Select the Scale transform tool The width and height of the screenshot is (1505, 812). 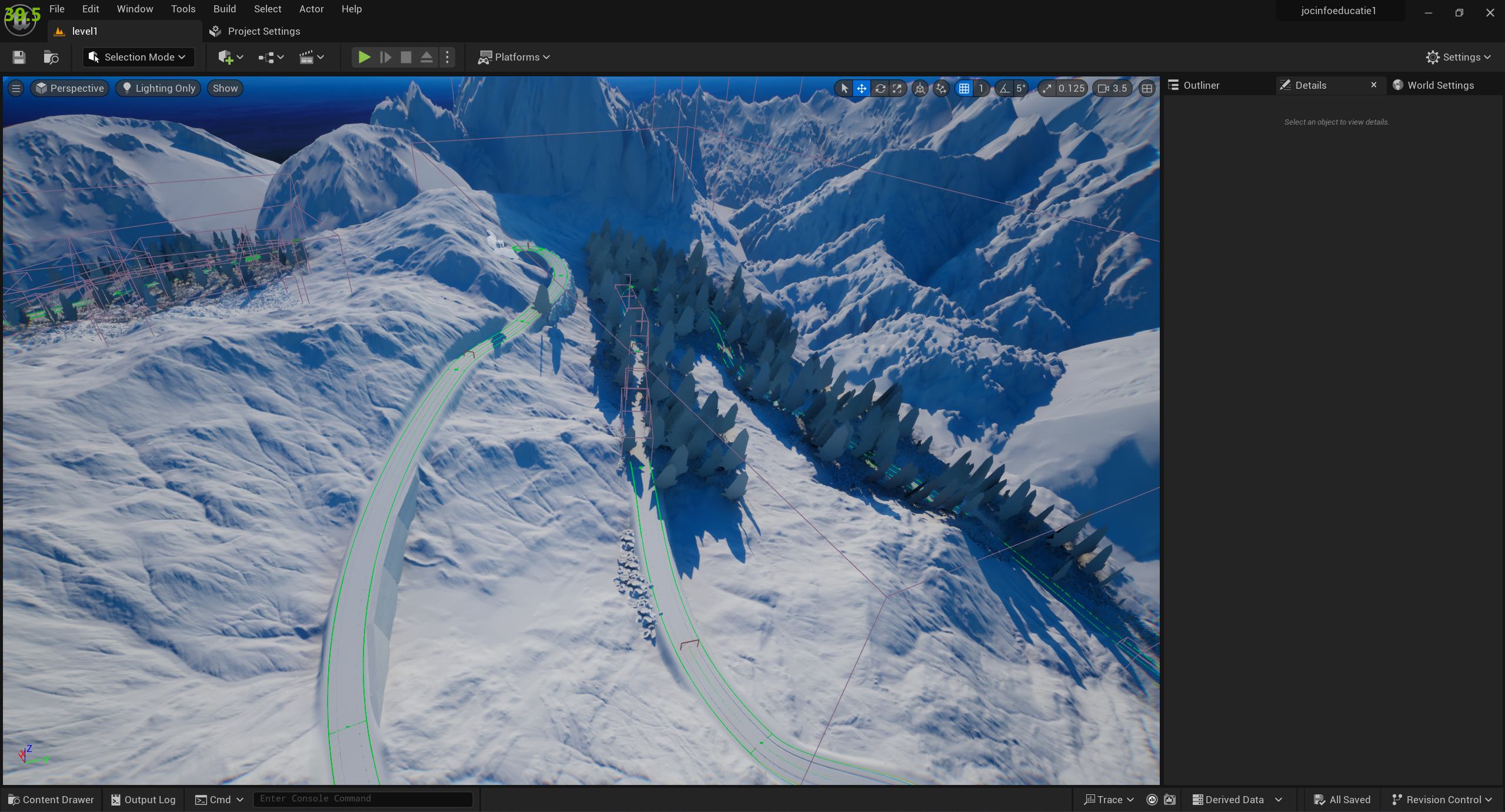tap(897, 88)
